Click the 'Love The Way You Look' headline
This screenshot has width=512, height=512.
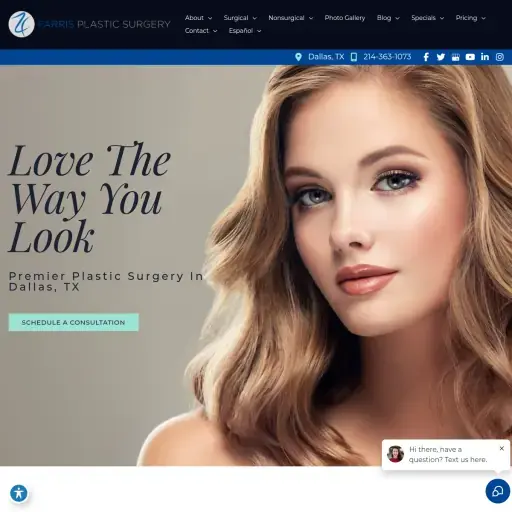coord(89,197)
